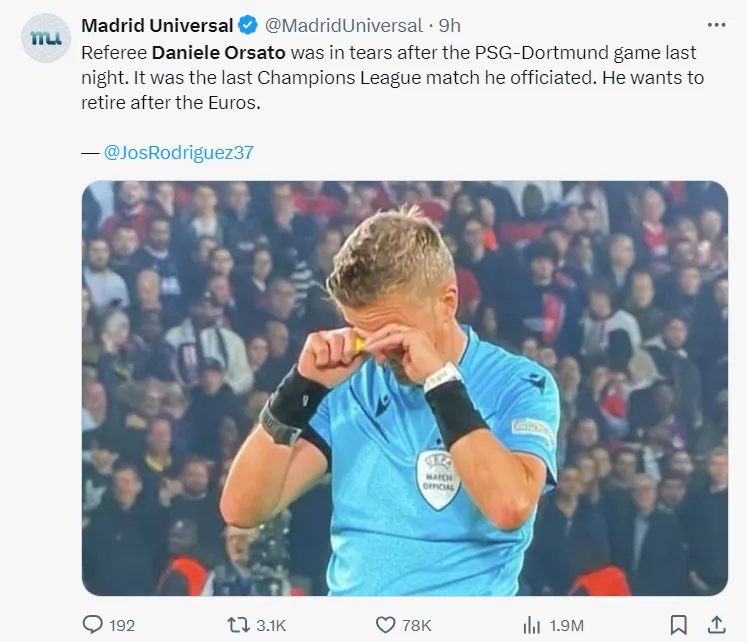Reply to the tweet via speech bubble icon
The height and width of the screenshot is (642, 747).
coord(93,624)
